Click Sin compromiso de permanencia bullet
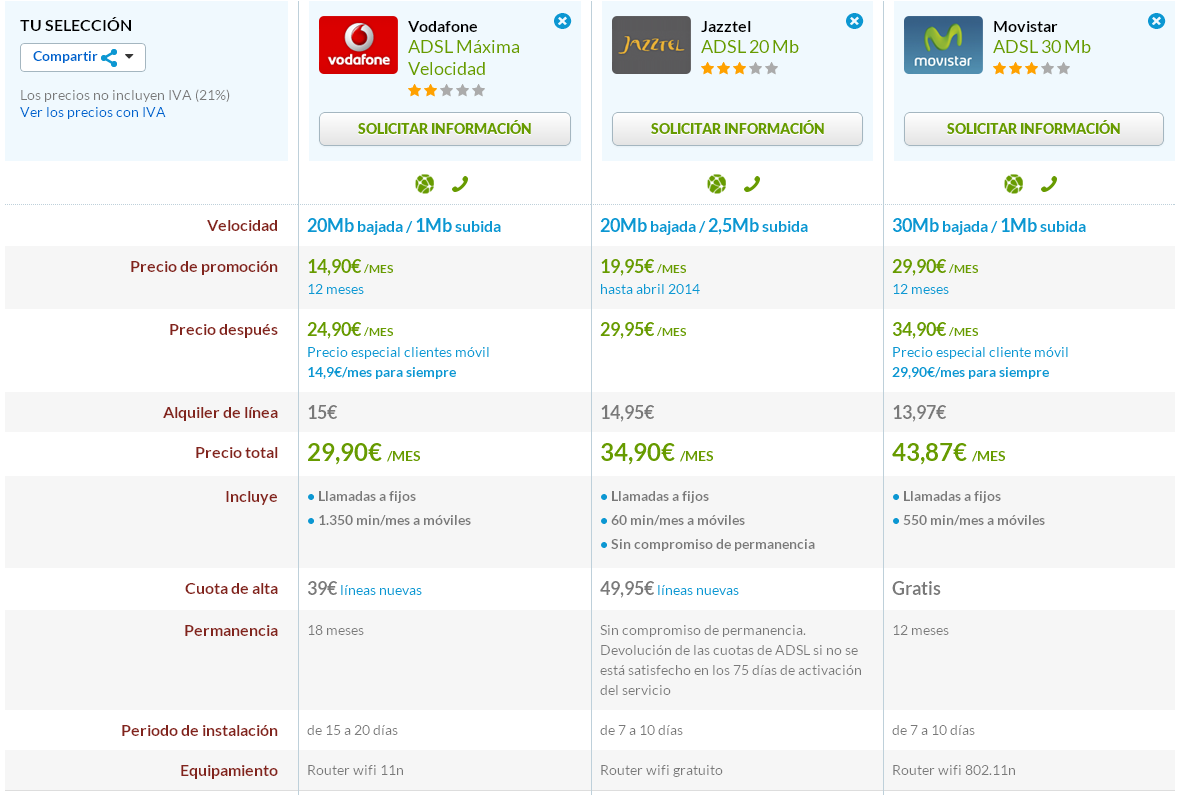 click(707, 544)
